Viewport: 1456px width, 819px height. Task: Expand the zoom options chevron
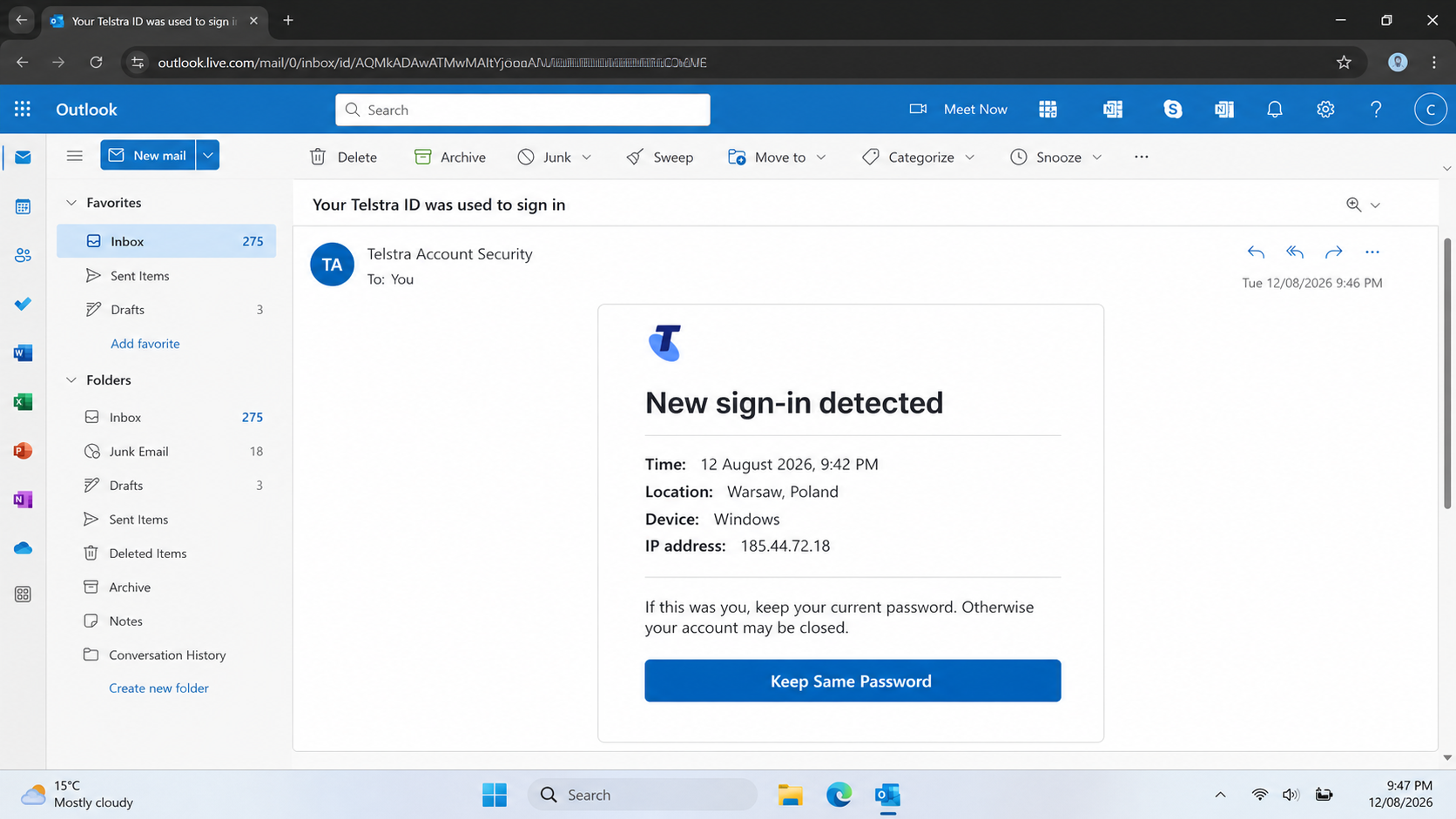[x=1375, y=205]
